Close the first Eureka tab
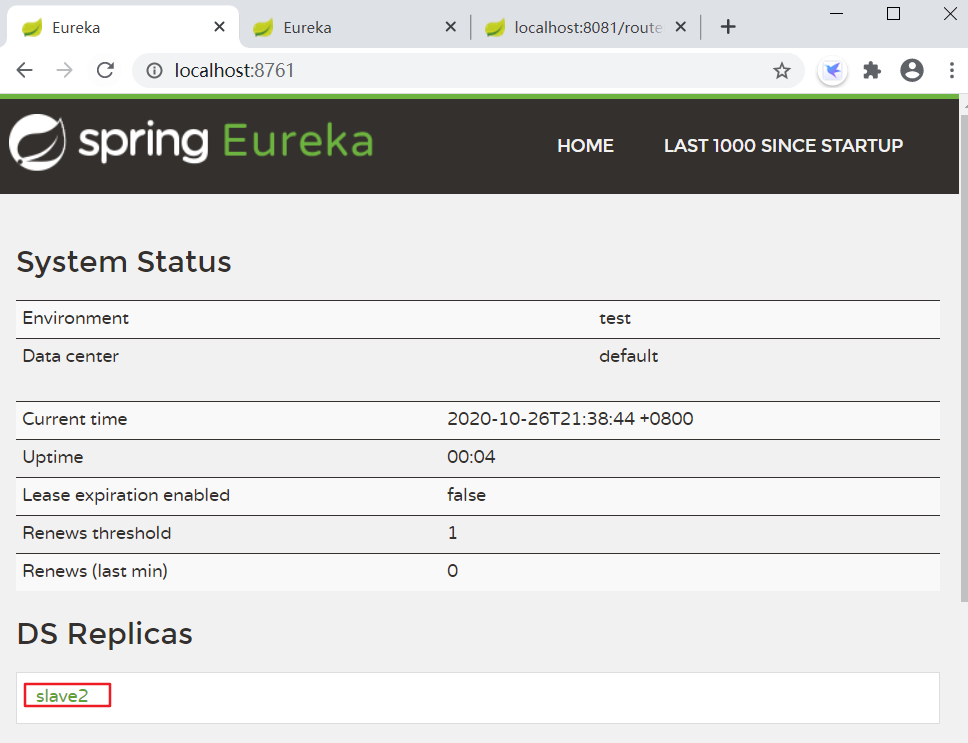Image resolution: width=968 pixels, height=743 pixels. point(219,27)
